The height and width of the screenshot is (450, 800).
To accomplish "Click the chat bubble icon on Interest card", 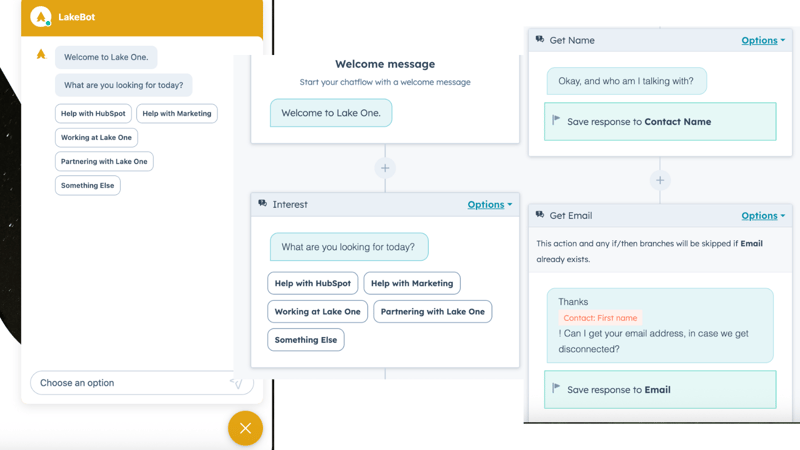I will [x=262, y=204].
